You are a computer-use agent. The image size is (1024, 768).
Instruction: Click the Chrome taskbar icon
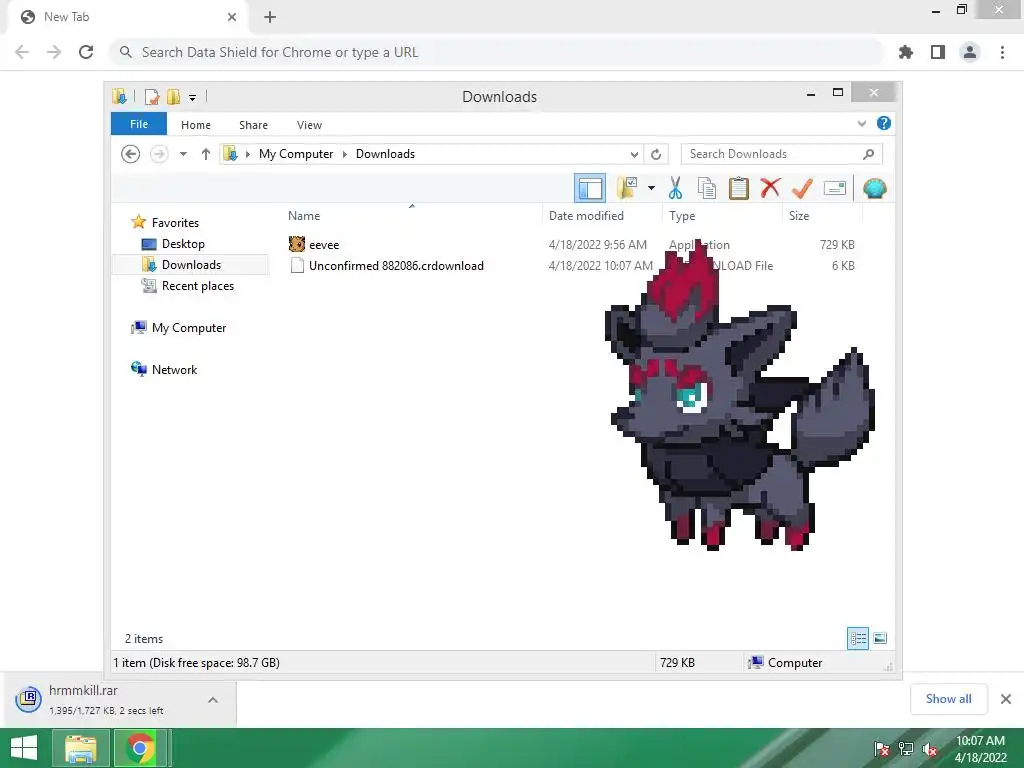(140, 748)
